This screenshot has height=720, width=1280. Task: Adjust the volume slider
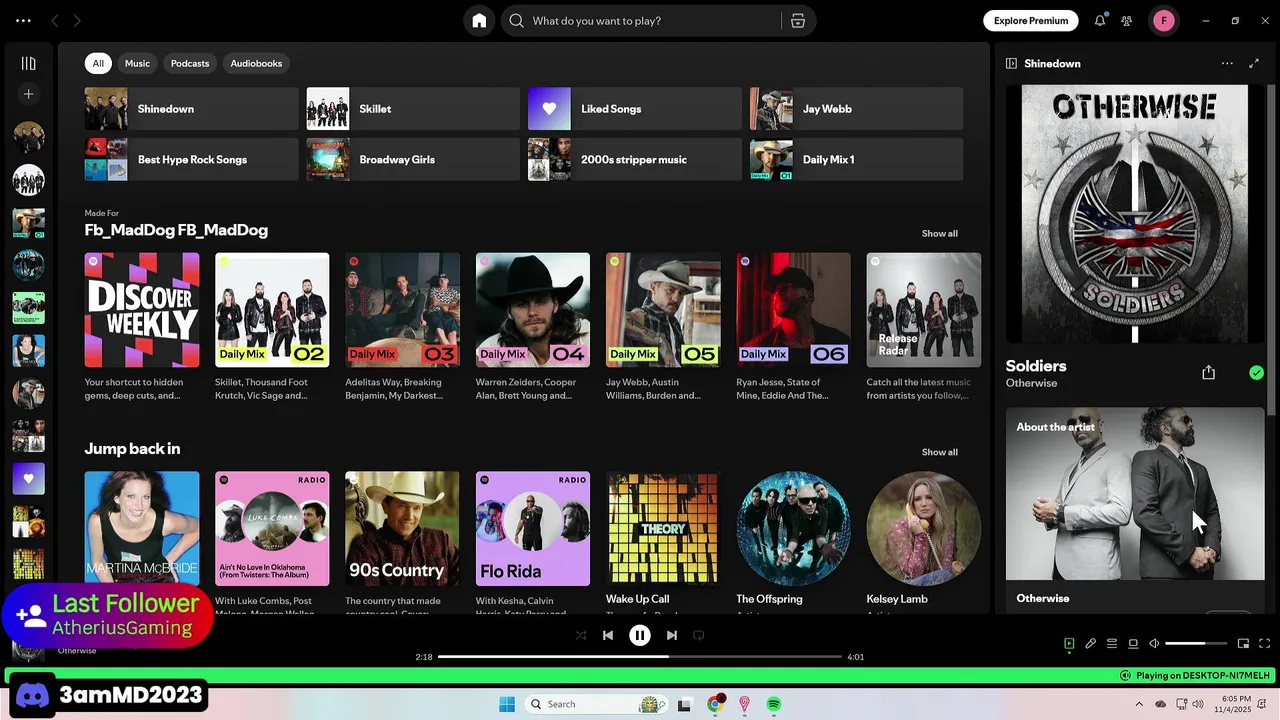pyautogui.click(x=1196, y=644)
